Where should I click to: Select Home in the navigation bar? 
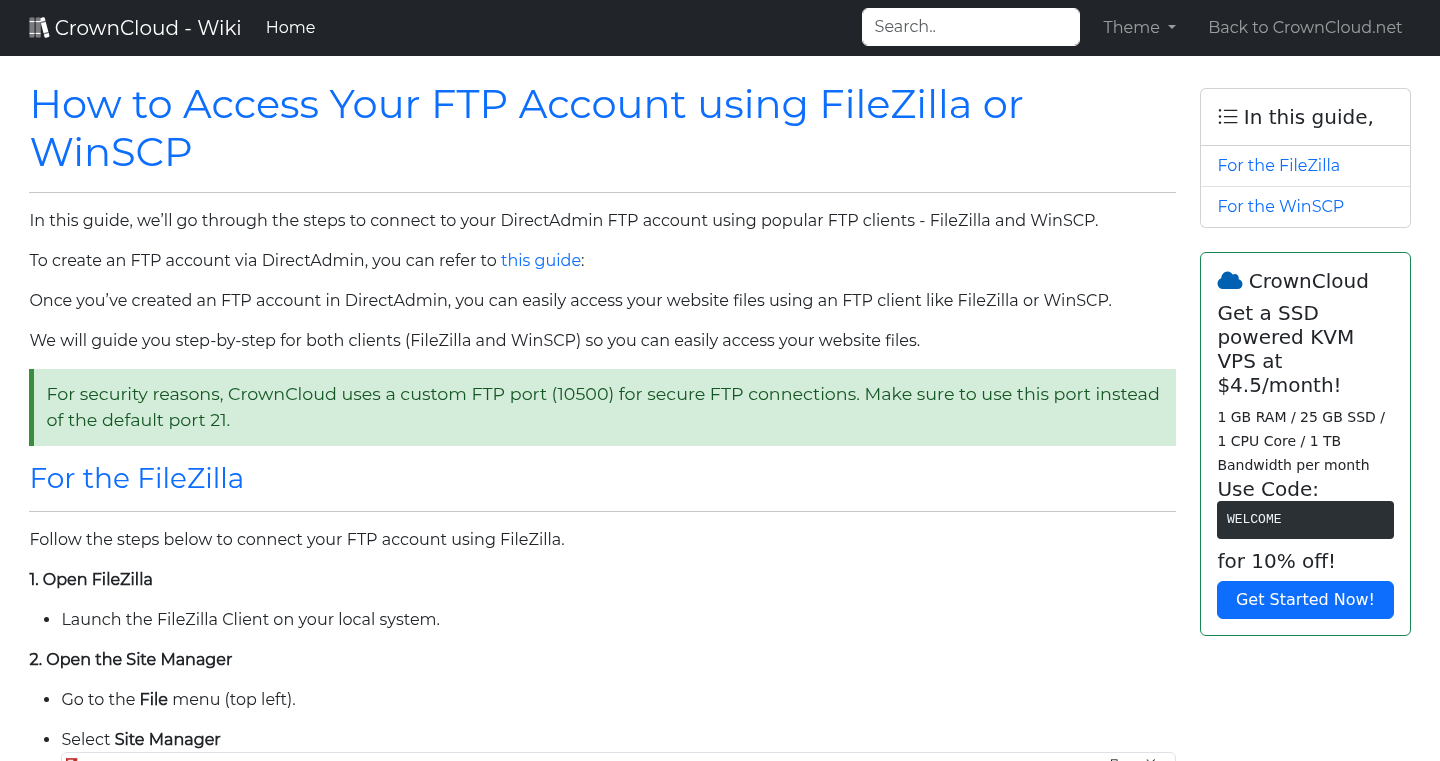[x=290, y=27]
